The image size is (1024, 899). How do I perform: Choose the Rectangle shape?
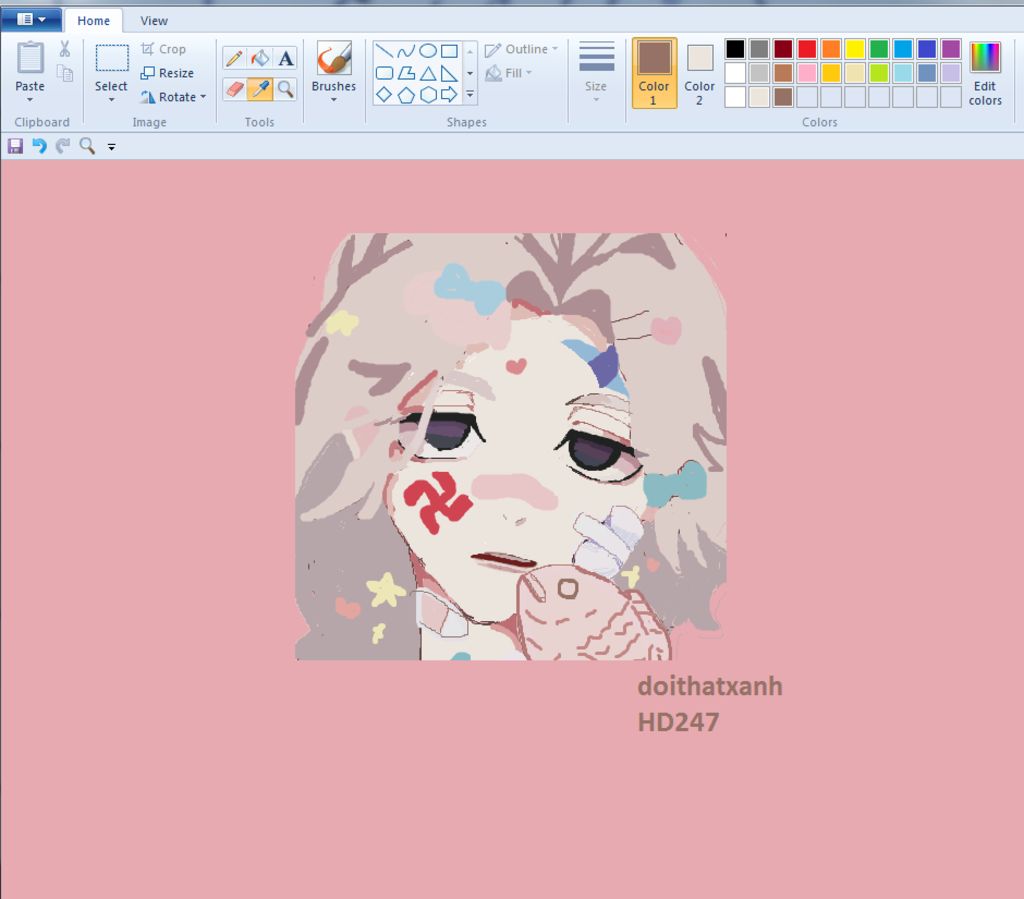[x=449, y=51]
